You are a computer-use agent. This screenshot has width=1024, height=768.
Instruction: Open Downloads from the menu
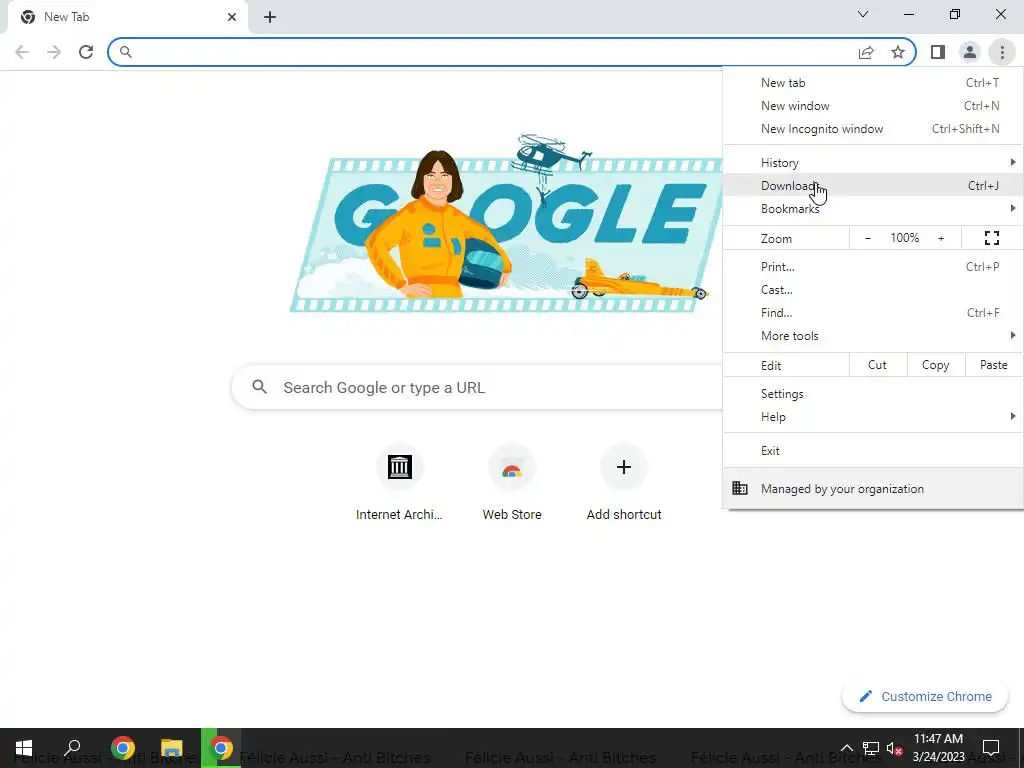873,185
